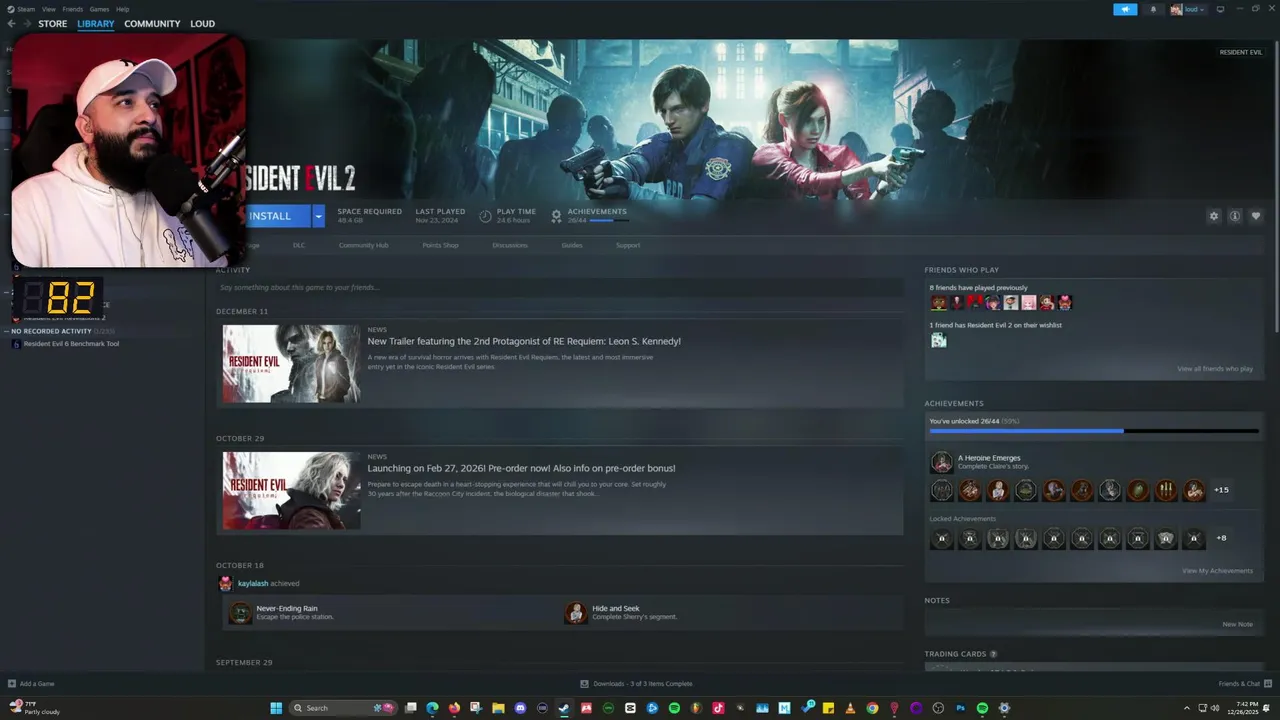The image size is (1280, 720).
Task: Launch VLC from the taskbar
Action: [850, 708]
